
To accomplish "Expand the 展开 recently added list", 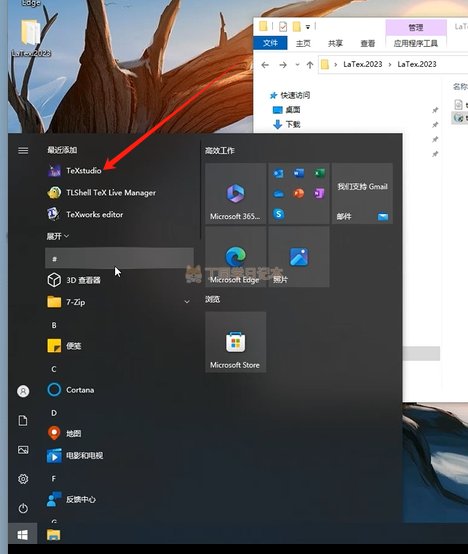I will pos(58,236).
